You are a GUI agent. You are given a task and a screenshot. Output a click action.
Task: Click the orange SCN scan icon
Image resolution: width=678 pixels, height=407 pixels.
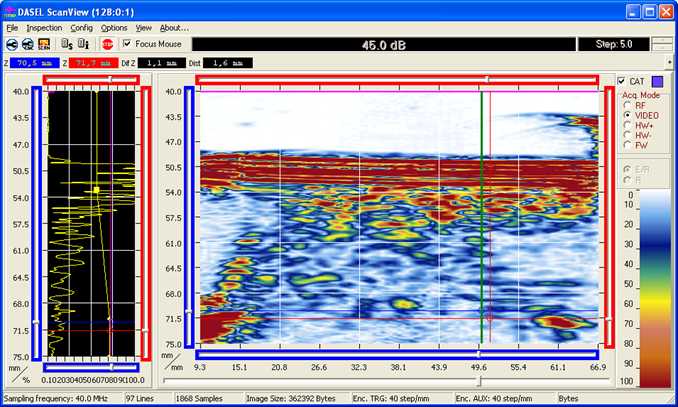44,44
